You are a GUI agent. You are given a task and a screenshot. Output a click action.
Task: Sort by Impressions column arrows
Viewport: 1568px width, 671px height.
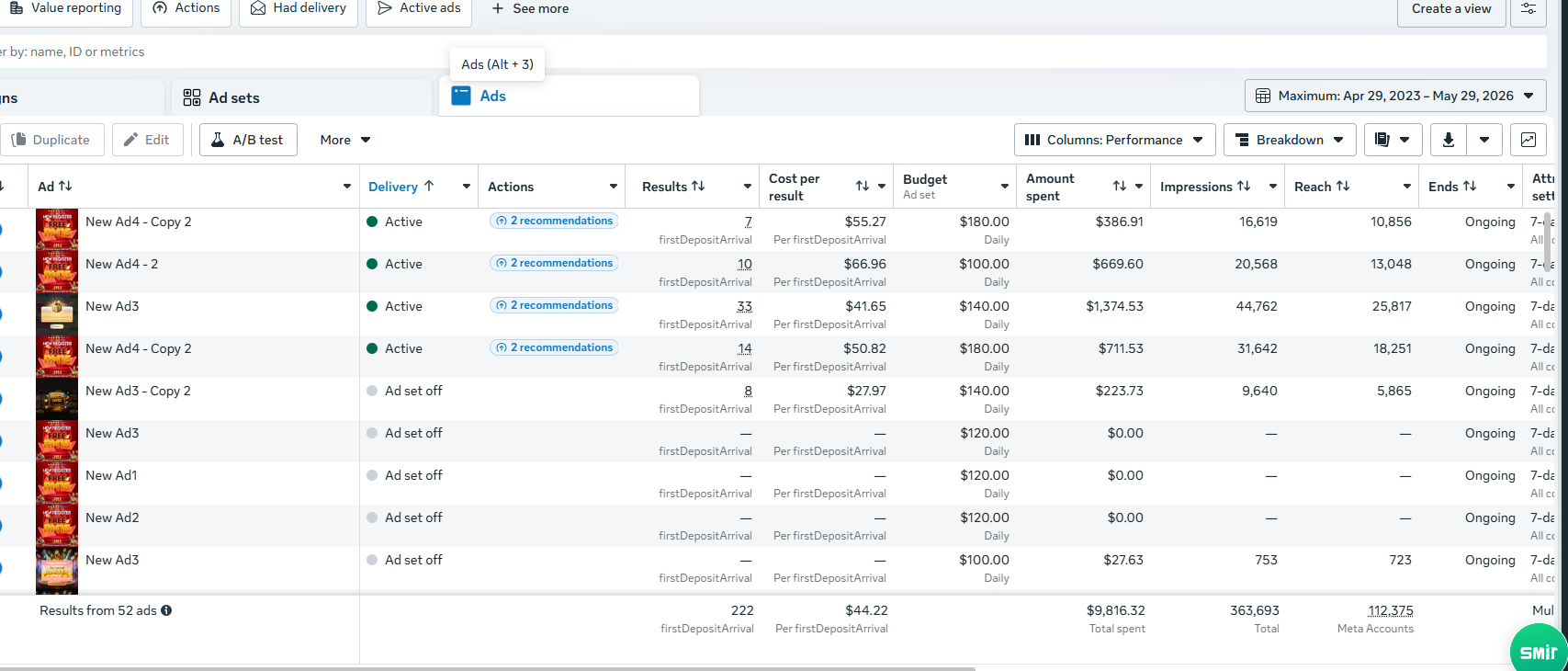click(1244, 186)
